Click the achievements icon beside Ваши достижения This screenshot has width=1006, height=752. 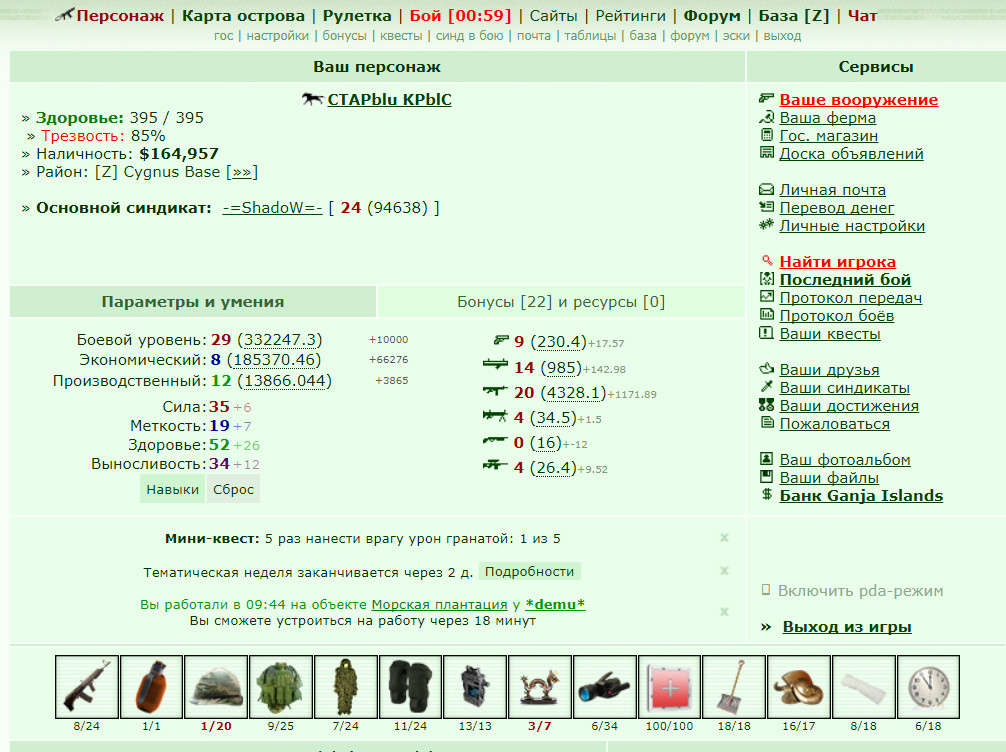[x=766, y=404]
